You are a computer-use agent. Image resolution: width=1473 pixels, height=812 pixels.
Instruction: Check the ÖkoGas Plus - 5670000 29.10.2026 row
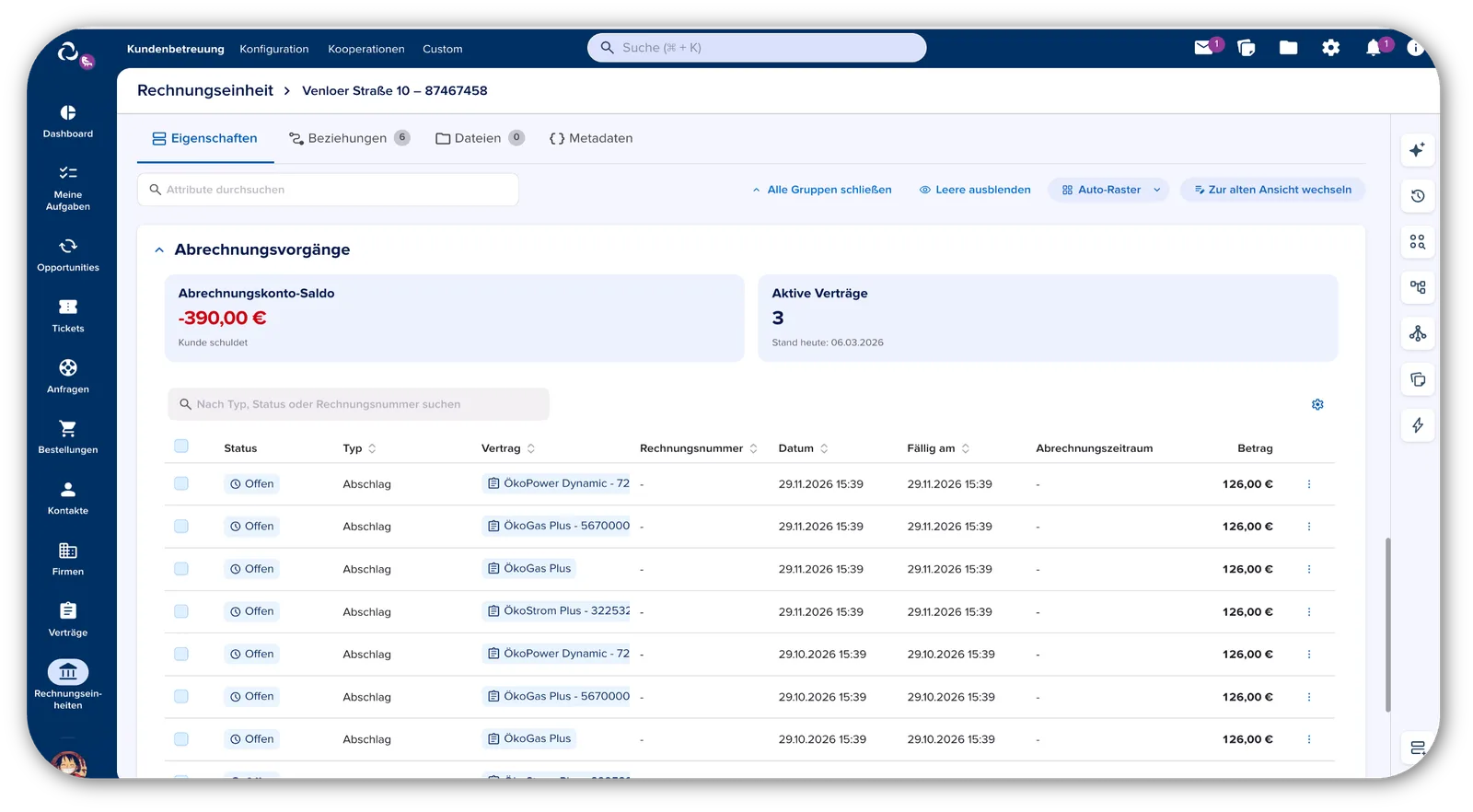pyautogui.click(x=181, y=697)
